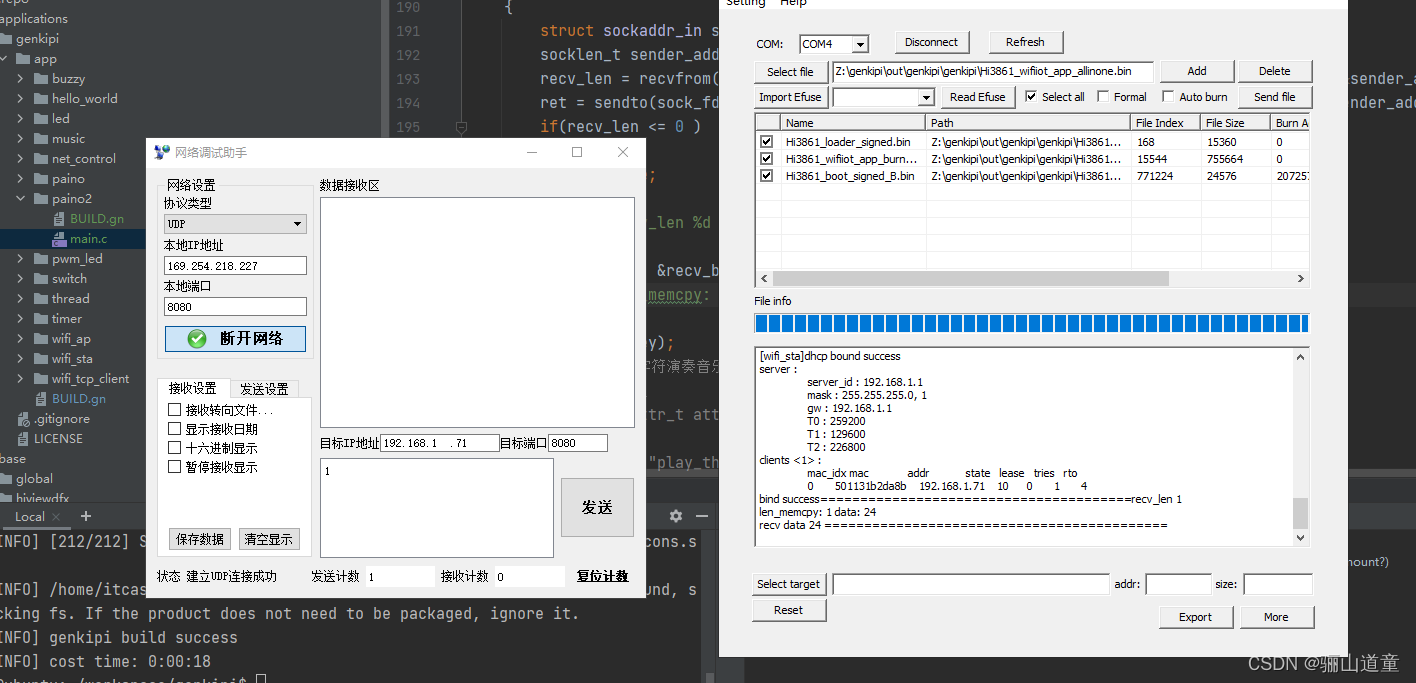1416x683 pixels.
Task: Click the Disconnect button
Action: [x=931, y=42]
